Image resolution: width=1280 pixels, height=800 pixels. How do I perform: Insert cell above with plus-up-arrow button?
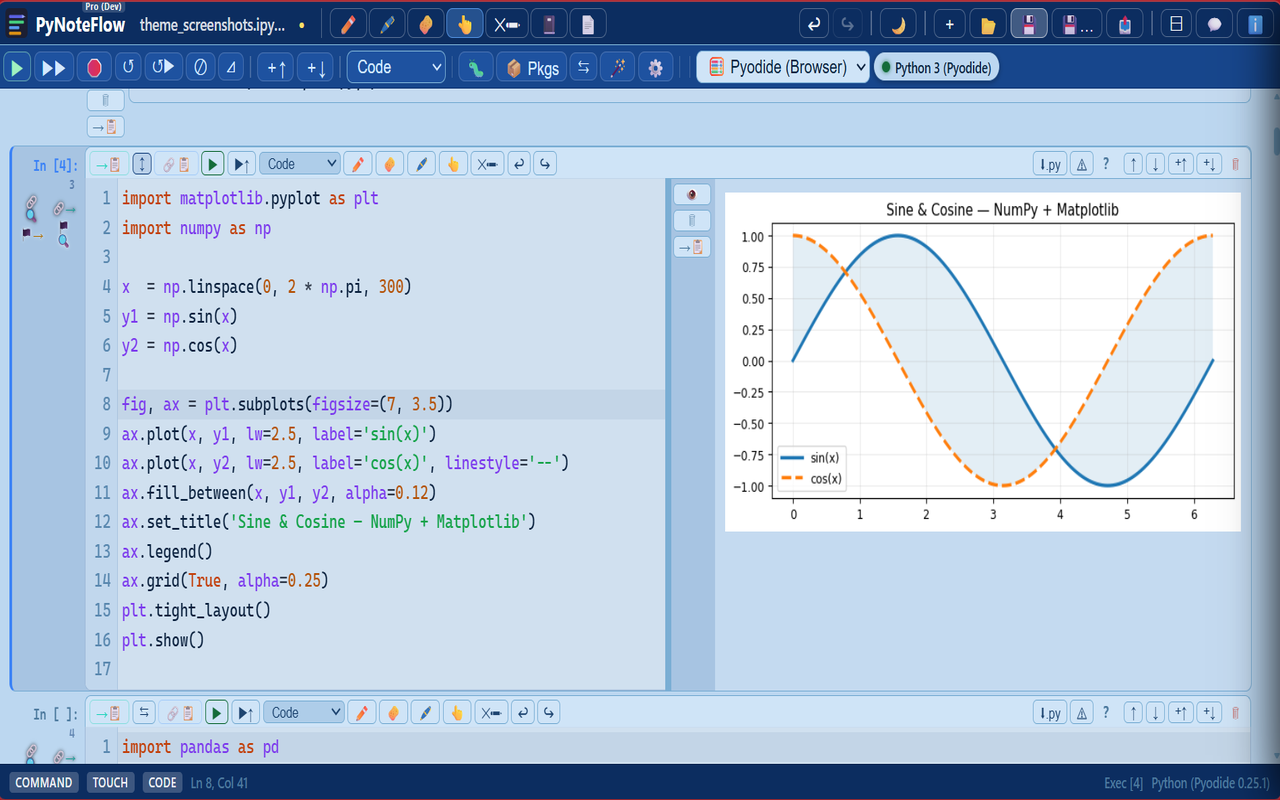[x=276, y=67]
